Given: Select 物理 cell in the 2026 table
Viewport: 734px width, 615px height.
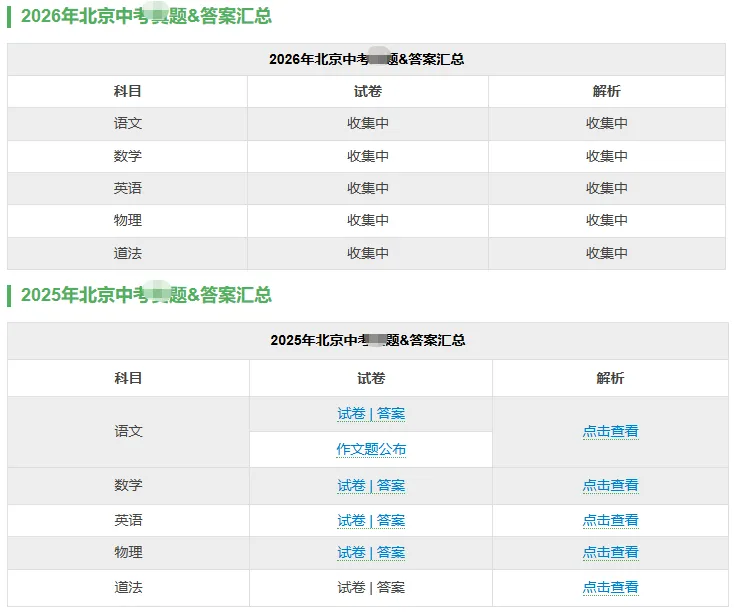Looking at the screenshot, I should pos(127,220).
